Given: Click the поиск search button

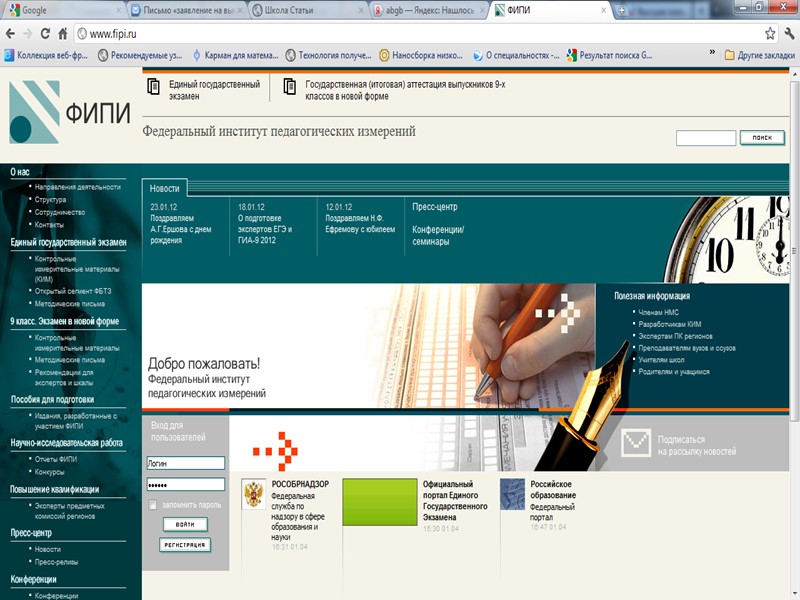Looking at the screenshot, I should pos(762,137).
